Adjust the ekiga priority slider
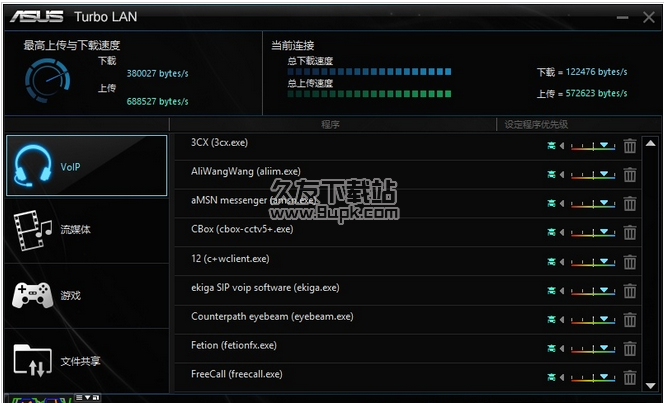 [593, 291]
